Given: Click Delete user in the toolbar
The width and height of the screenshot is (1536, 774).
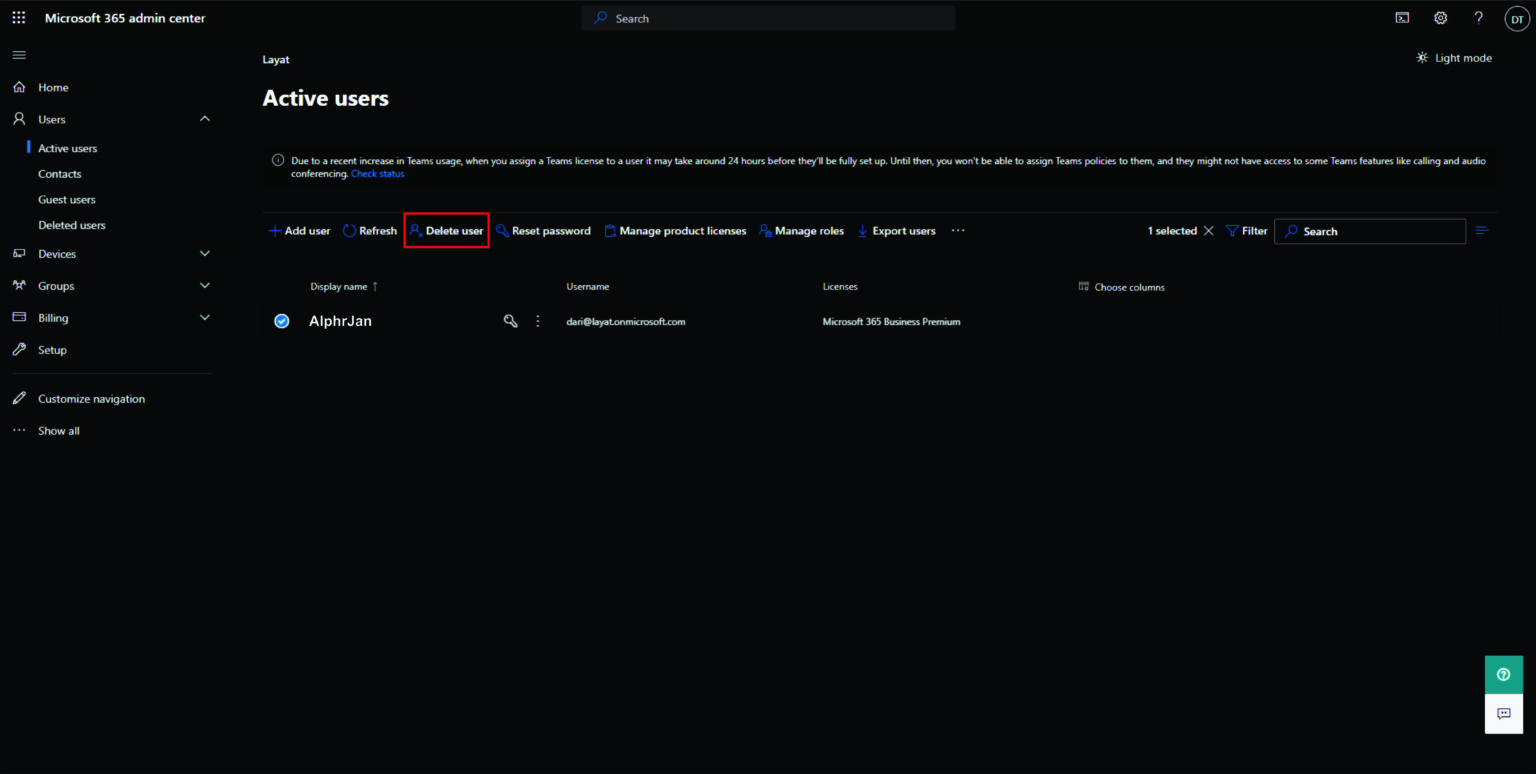Looking at the screenshot, I should (446, 231).
